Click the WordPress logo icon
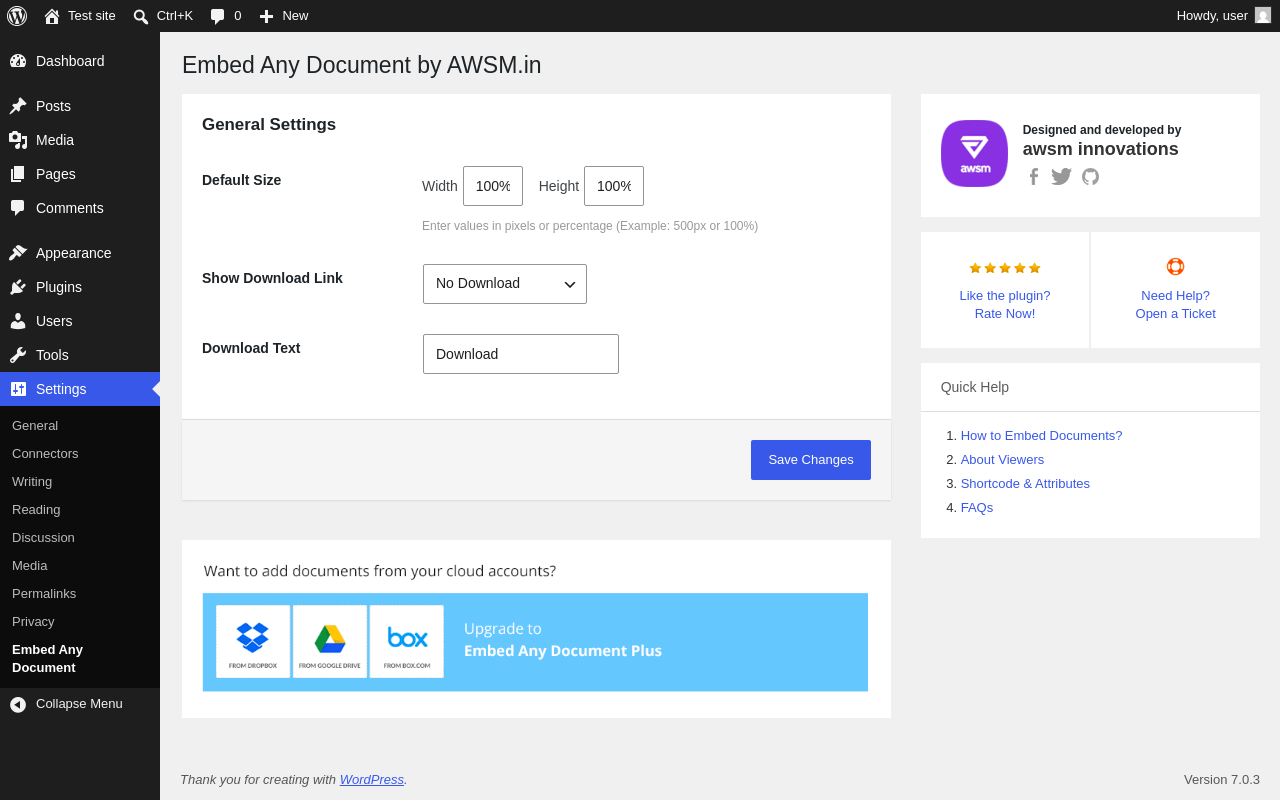Screen dimensions: 1280x800 17,16
